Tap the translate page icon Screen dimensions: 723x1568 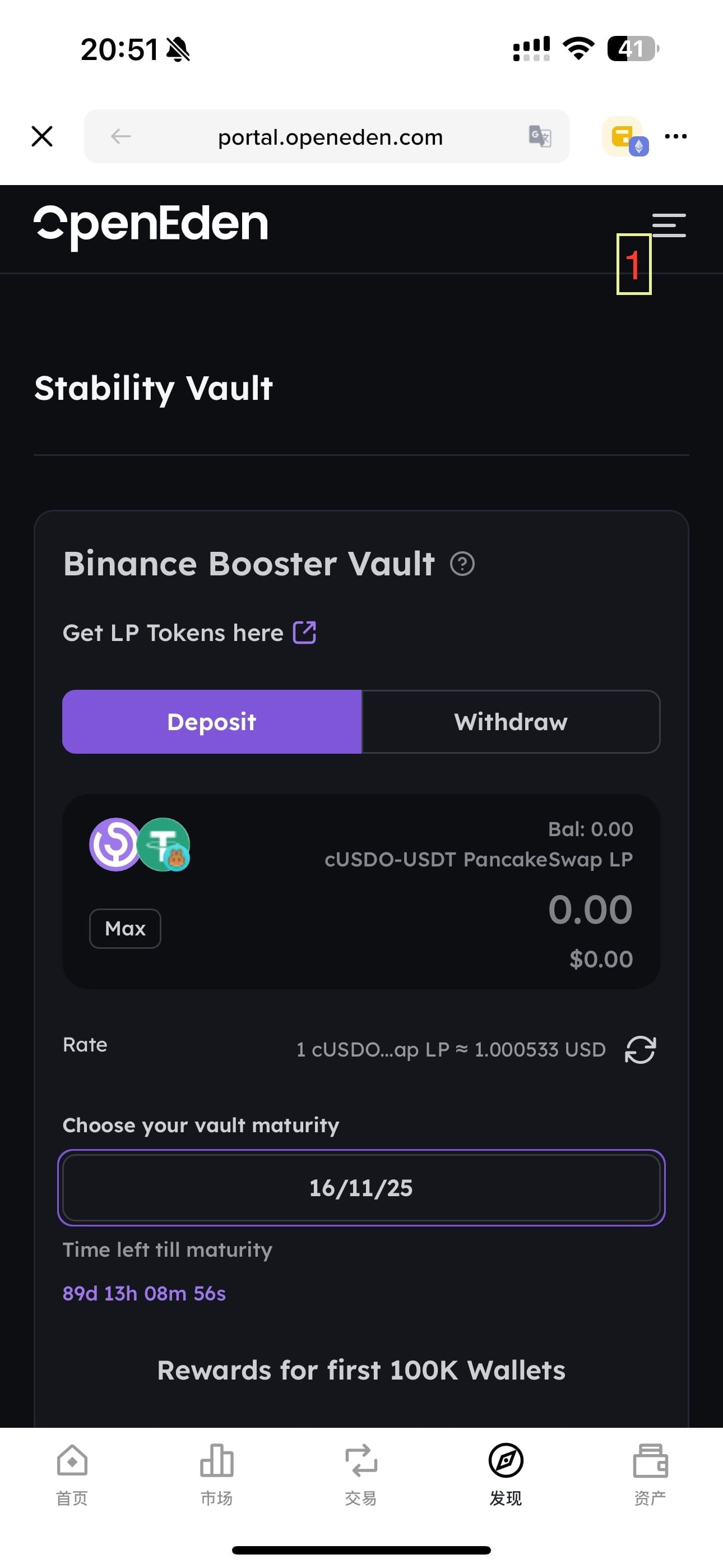click(x=540, y=136)
